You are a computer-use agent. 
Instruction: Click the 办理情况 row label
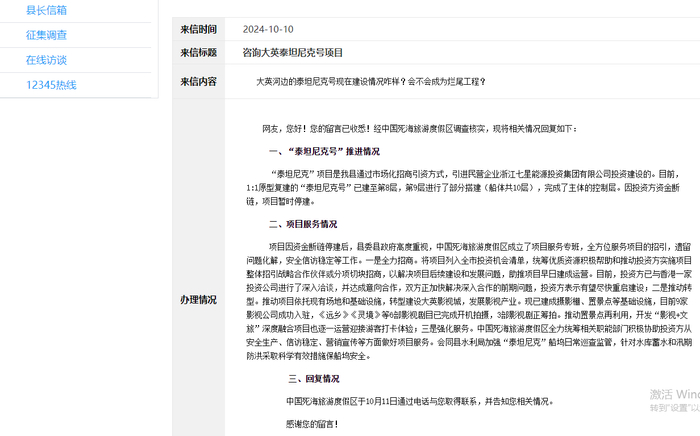199,299
